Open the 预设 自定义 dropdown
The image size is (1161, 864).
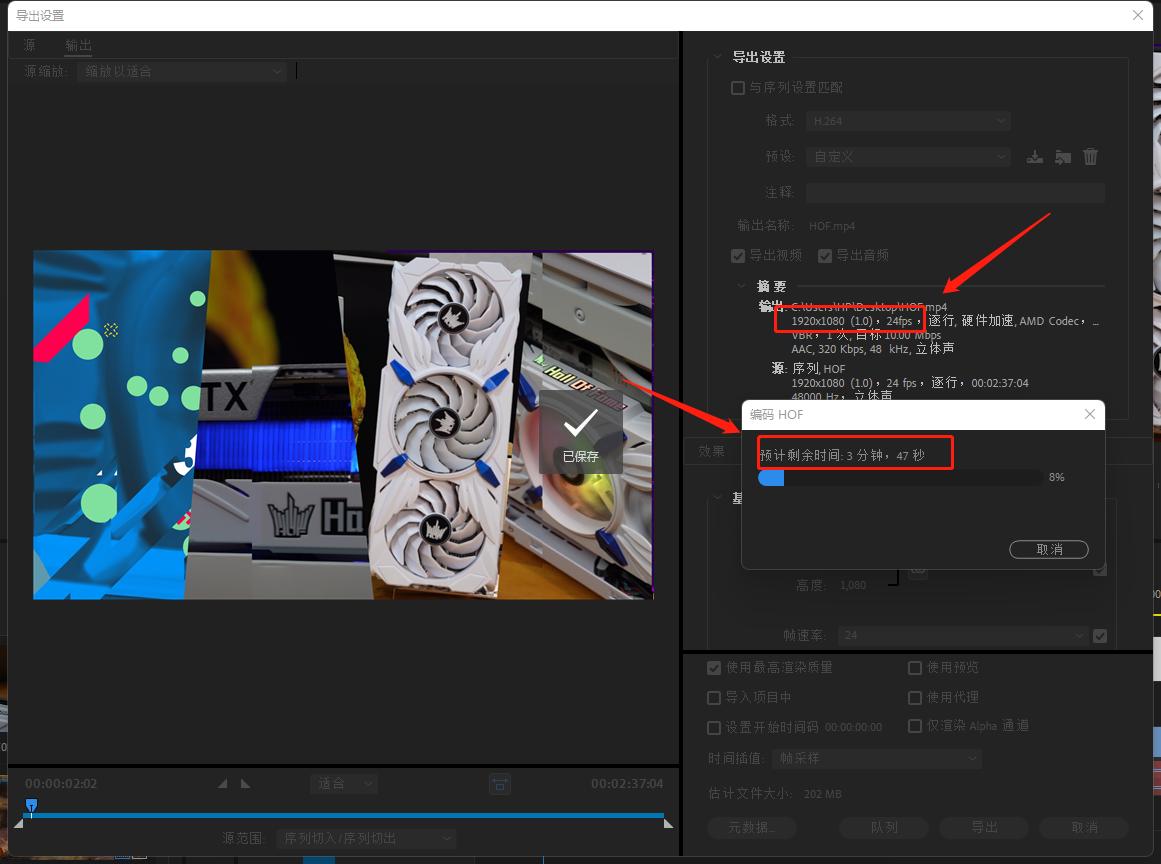(908, 157)
